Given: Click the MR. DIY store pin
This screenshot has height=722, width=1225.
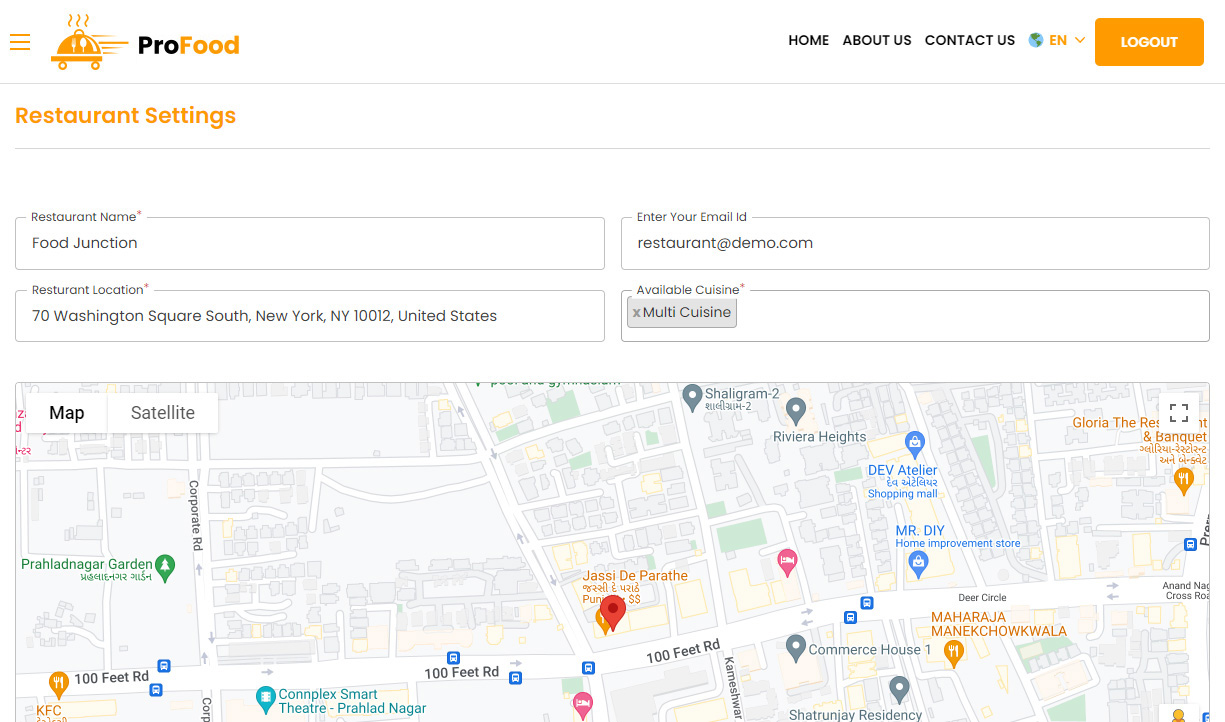Looking at the screenshot, I should tap(918, 564).
